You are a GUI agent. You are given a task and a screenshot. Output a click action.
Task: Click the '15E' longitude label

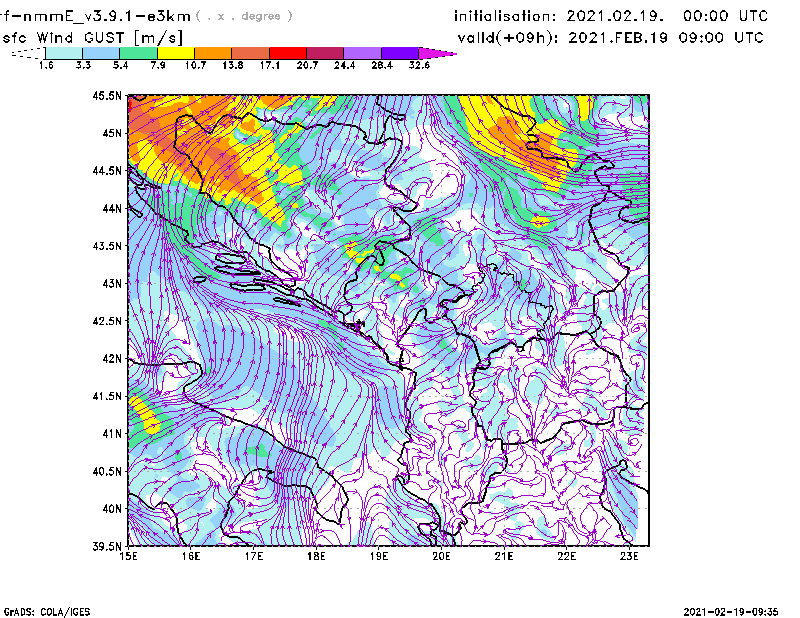pyautogui.click(x=129, y=556)
